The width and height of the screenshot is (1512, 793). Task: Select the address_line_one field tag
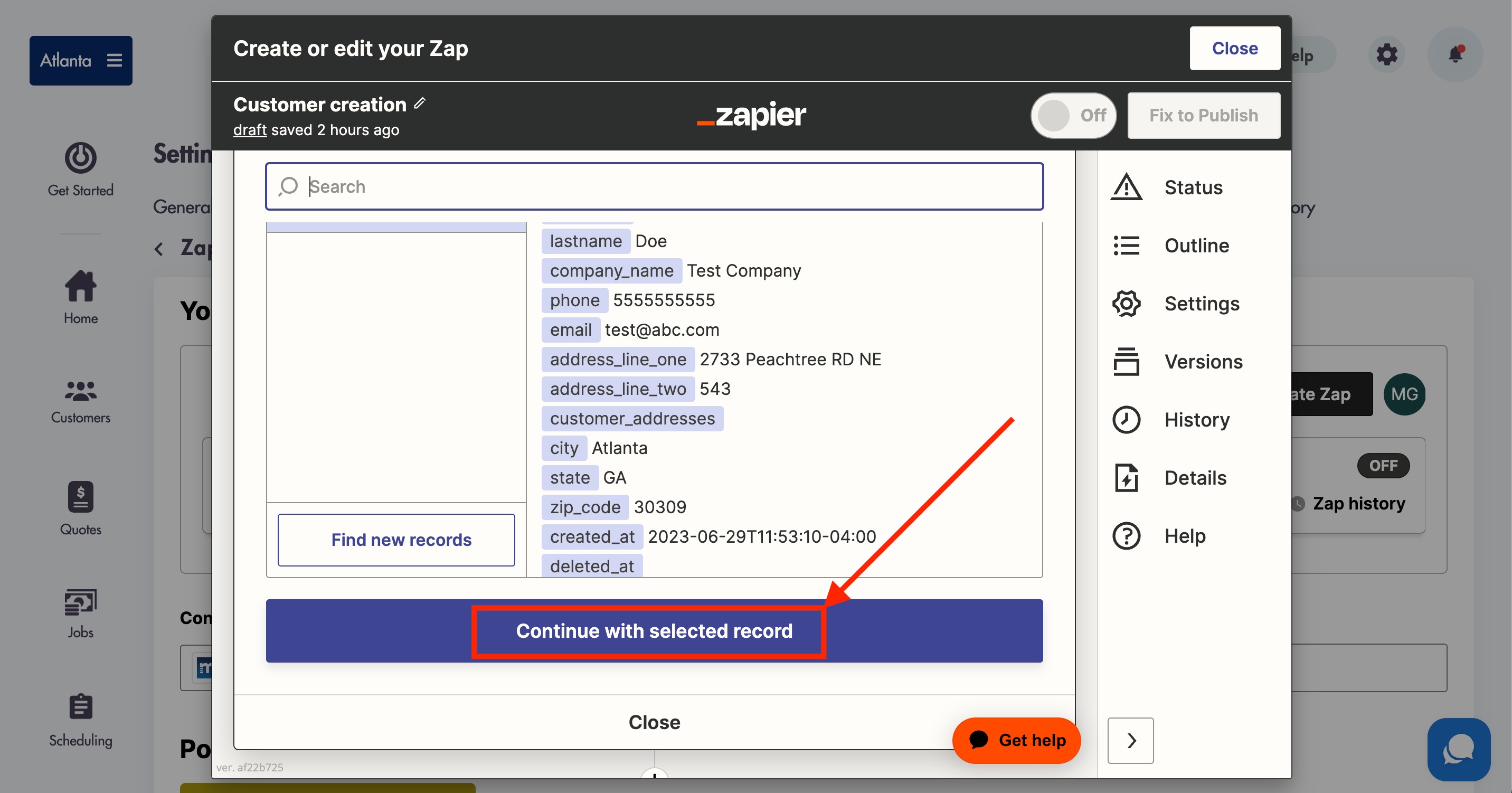[x=618, y=358]
